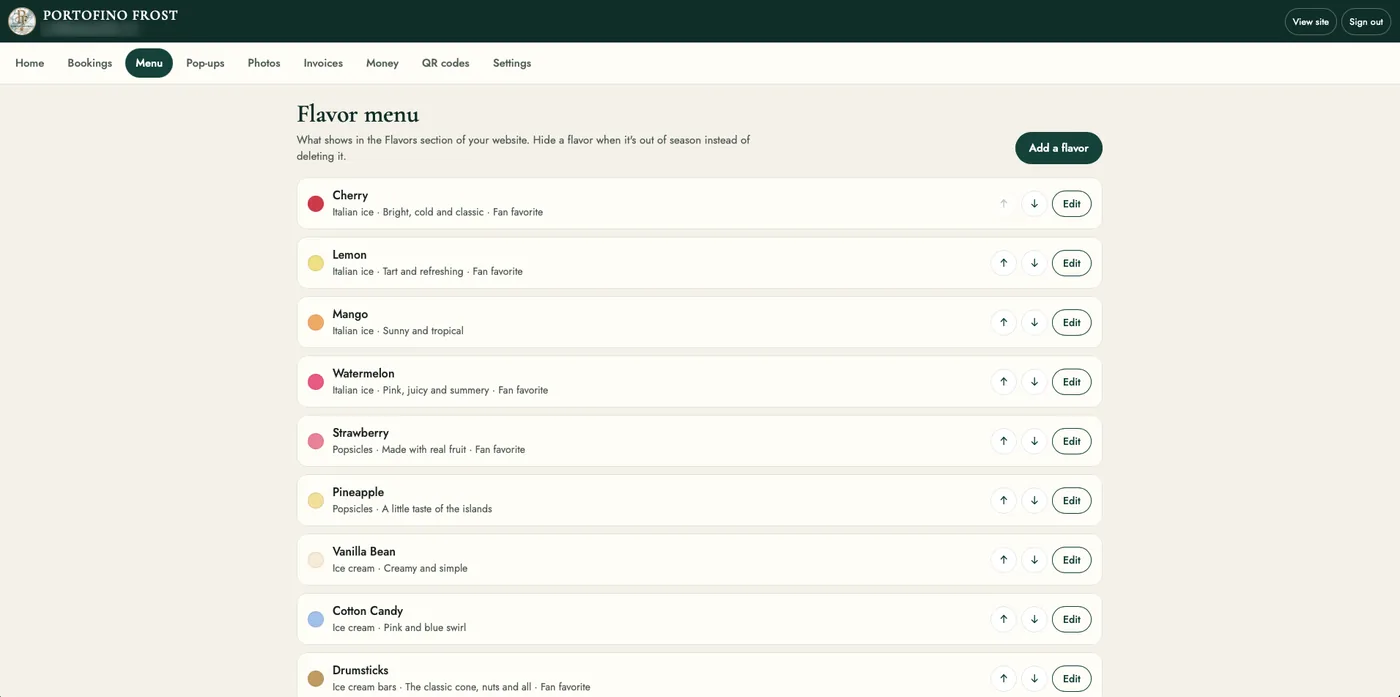Click the Drumsticks brown color dot
The width and height of the screenshot is (1400, 697).
click(x=316, y=678)
